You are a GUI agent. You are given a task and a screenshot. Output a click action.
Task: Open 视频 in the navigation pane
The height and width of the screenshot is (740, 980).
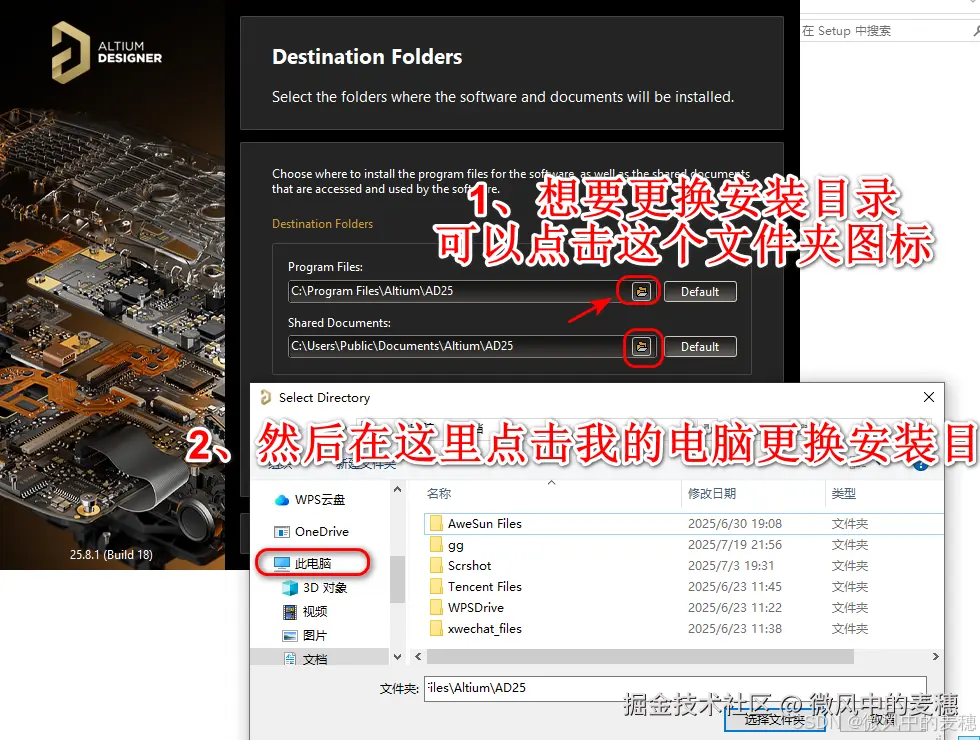pos(306,611)
